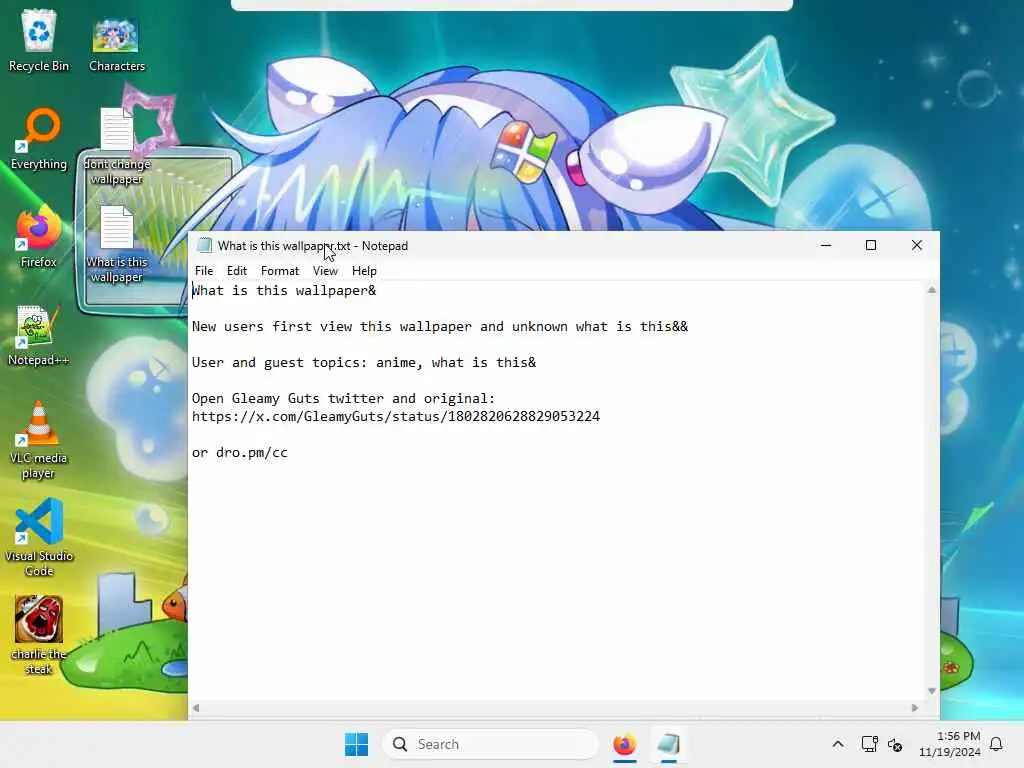Open the Help menu in Notepad
The image size is (1024, 768).
(x=364, y=271)
